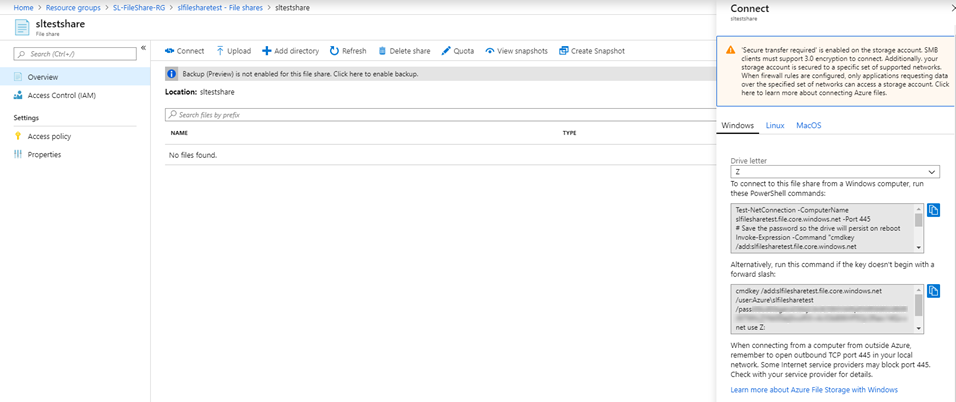
Task: Click the TYPE column header
Action: tap(569, 133)
